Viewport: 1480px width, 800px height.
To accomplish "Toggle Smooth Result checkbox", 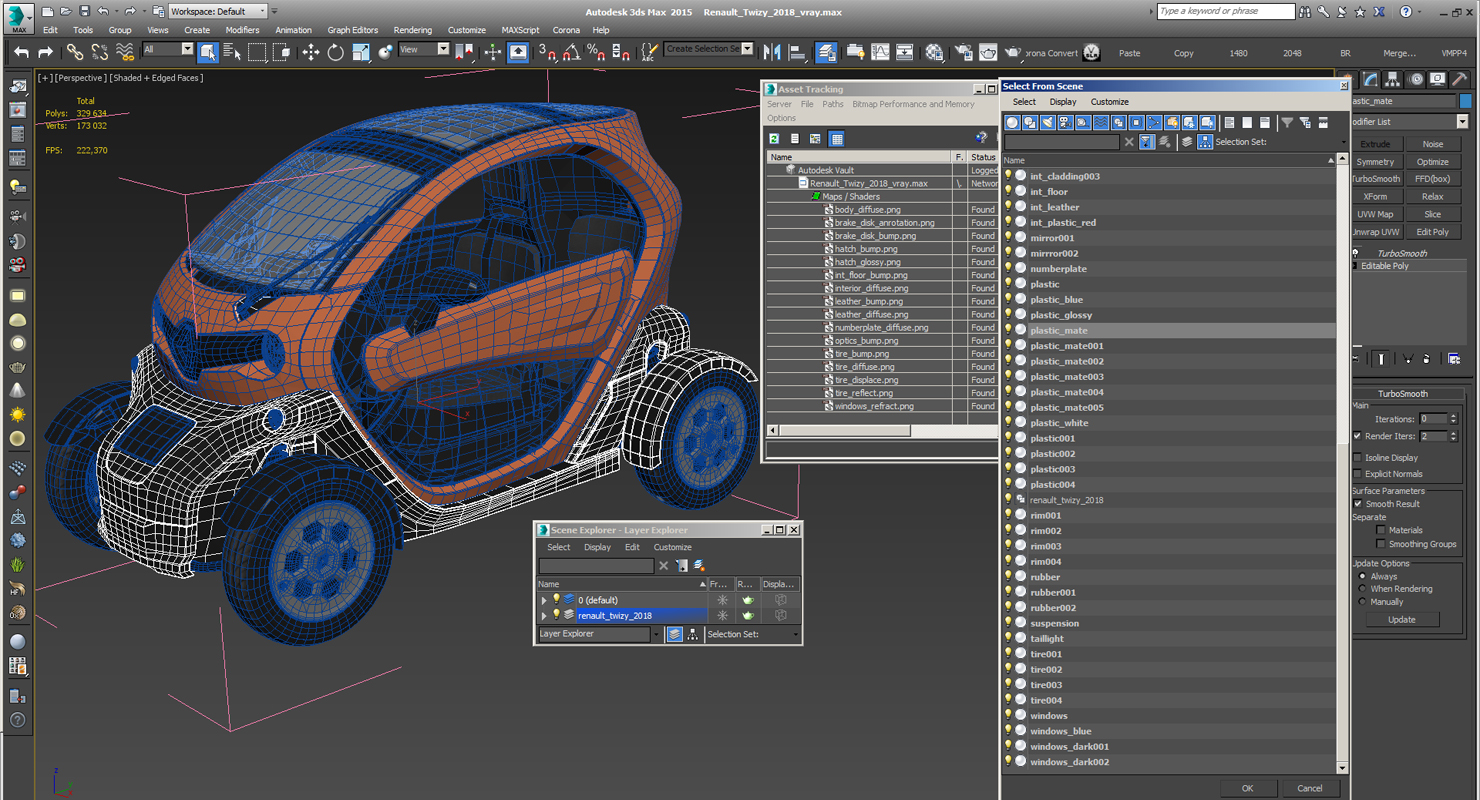I will 1357,504.
